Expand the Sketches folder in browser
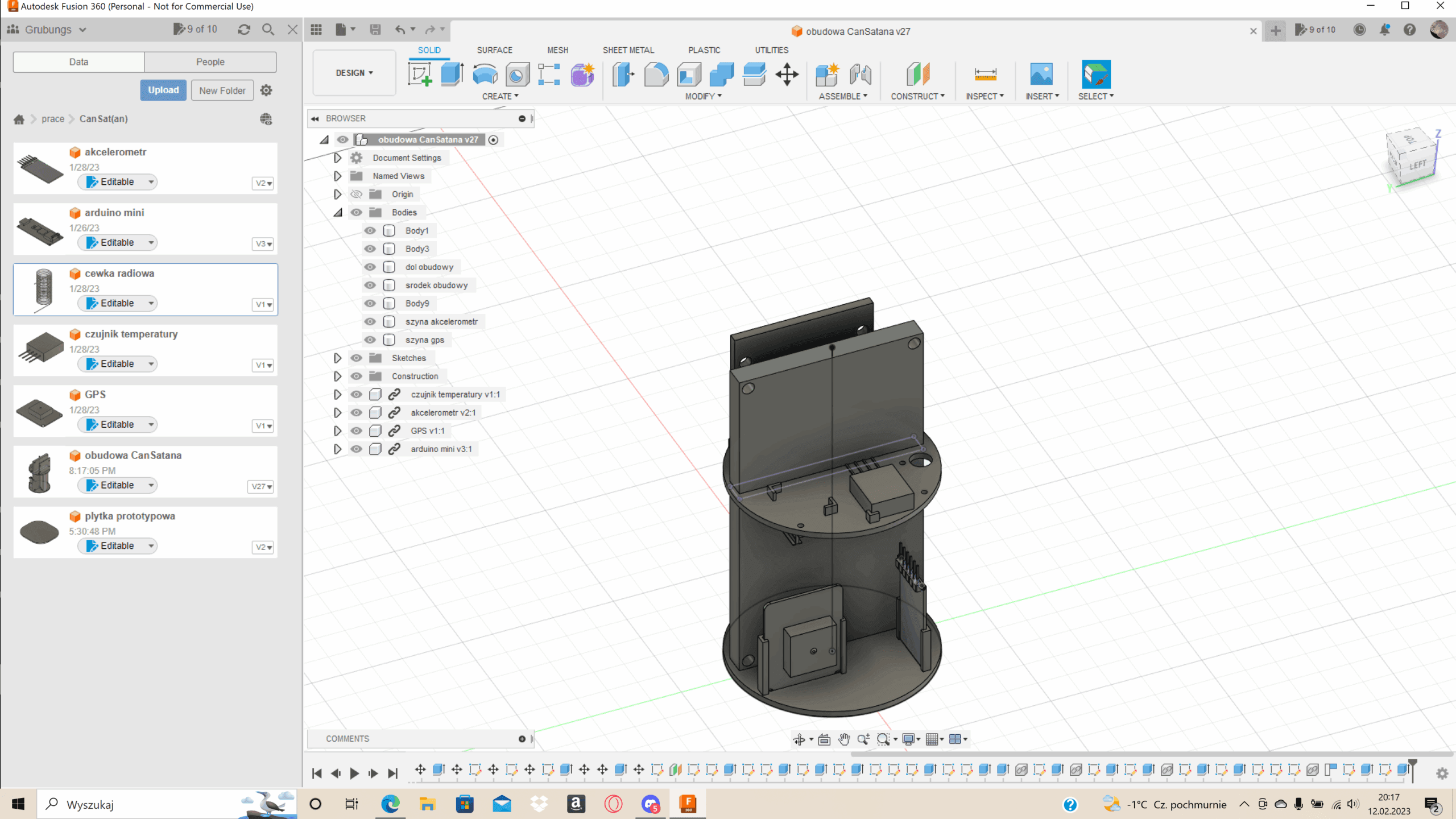The height and width of the screenshot is (819, 1456). click(x=337, y=358)
